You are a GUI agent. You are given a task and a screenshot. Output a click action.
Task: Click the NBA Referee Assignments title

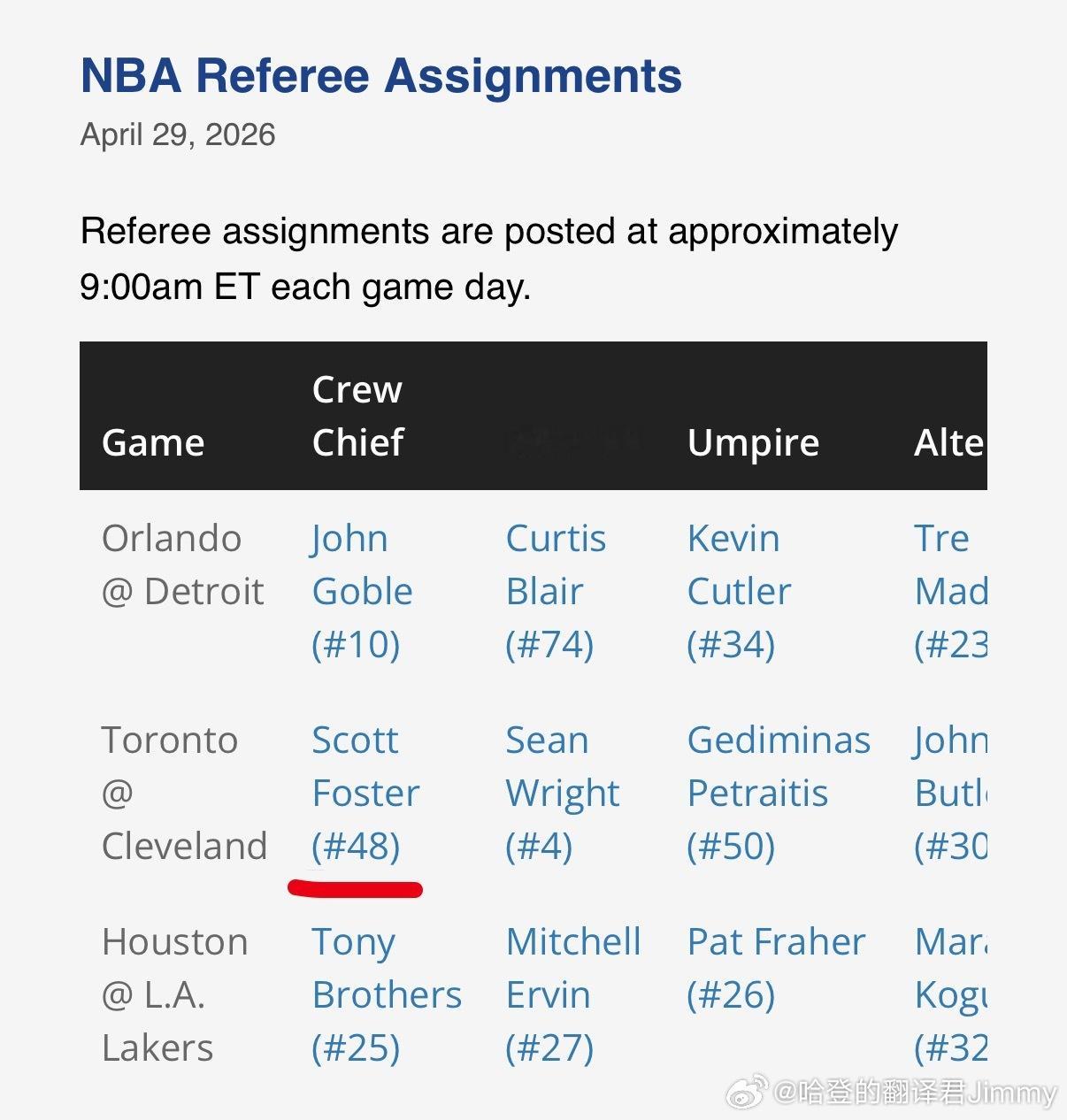[x=381, y=75]
